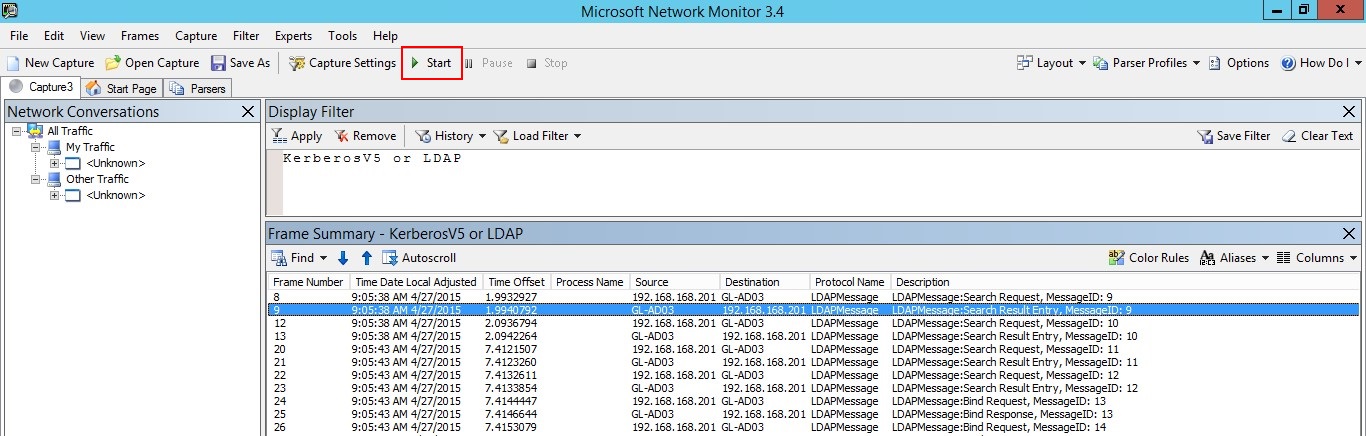Close the Frame Summary panel

tap(1348, 233)
